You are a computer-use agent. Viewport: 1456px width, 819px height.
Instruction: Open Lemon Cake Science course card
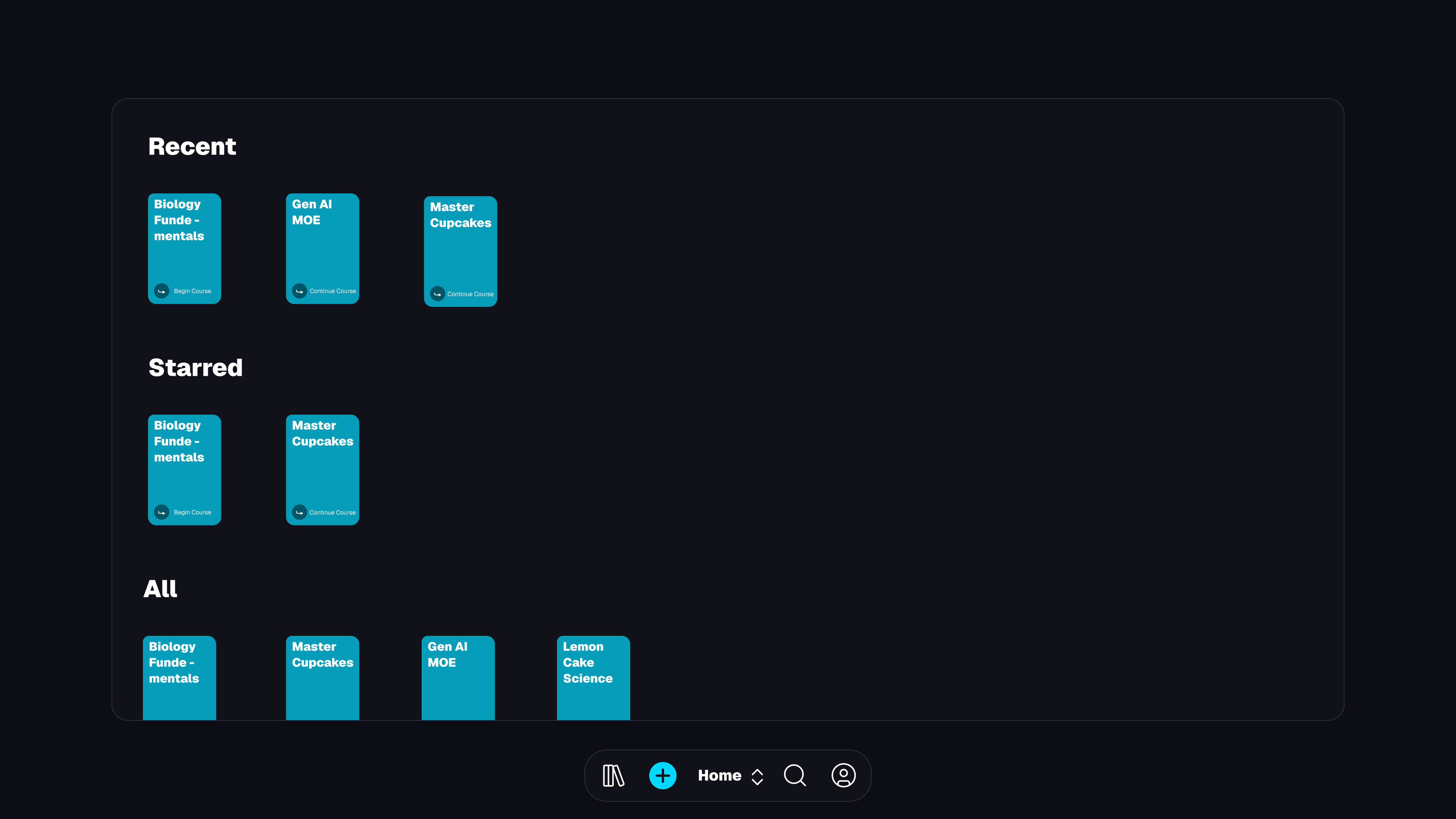(593, 678)
